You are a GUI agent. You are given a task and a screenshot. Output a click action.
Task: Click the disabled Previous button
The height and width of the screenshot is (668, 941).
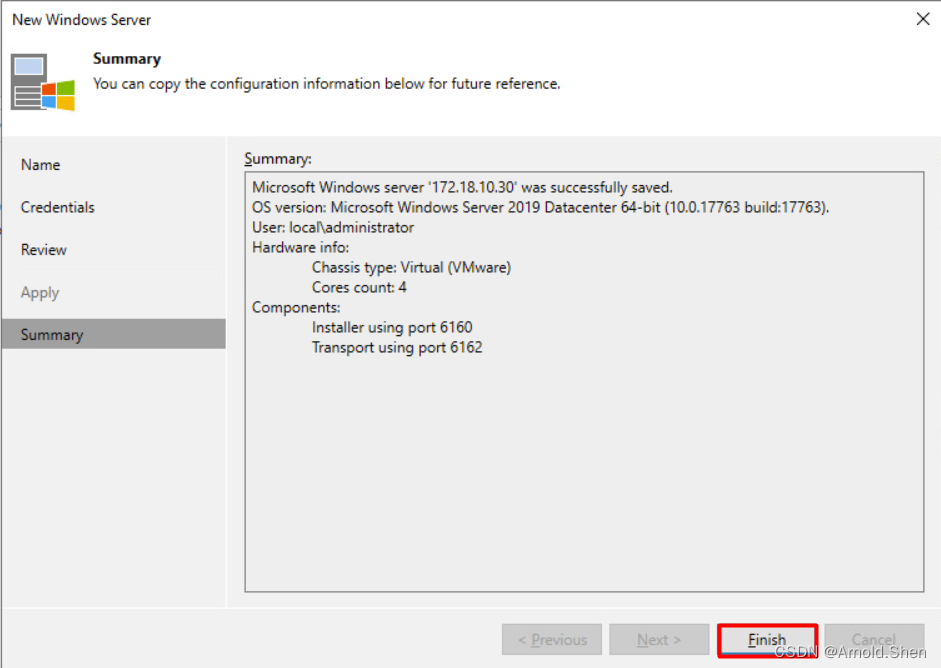552,640
